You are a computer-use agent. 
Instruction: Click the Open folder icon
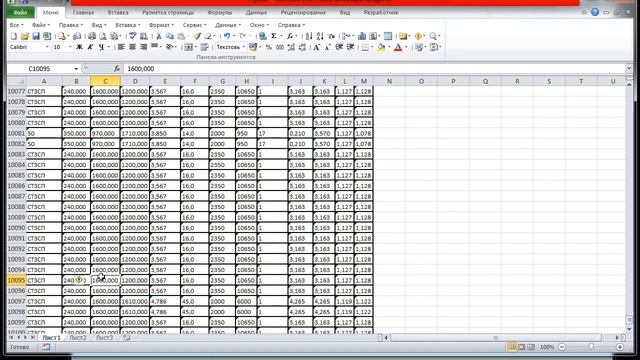click(x=24, y=36)
